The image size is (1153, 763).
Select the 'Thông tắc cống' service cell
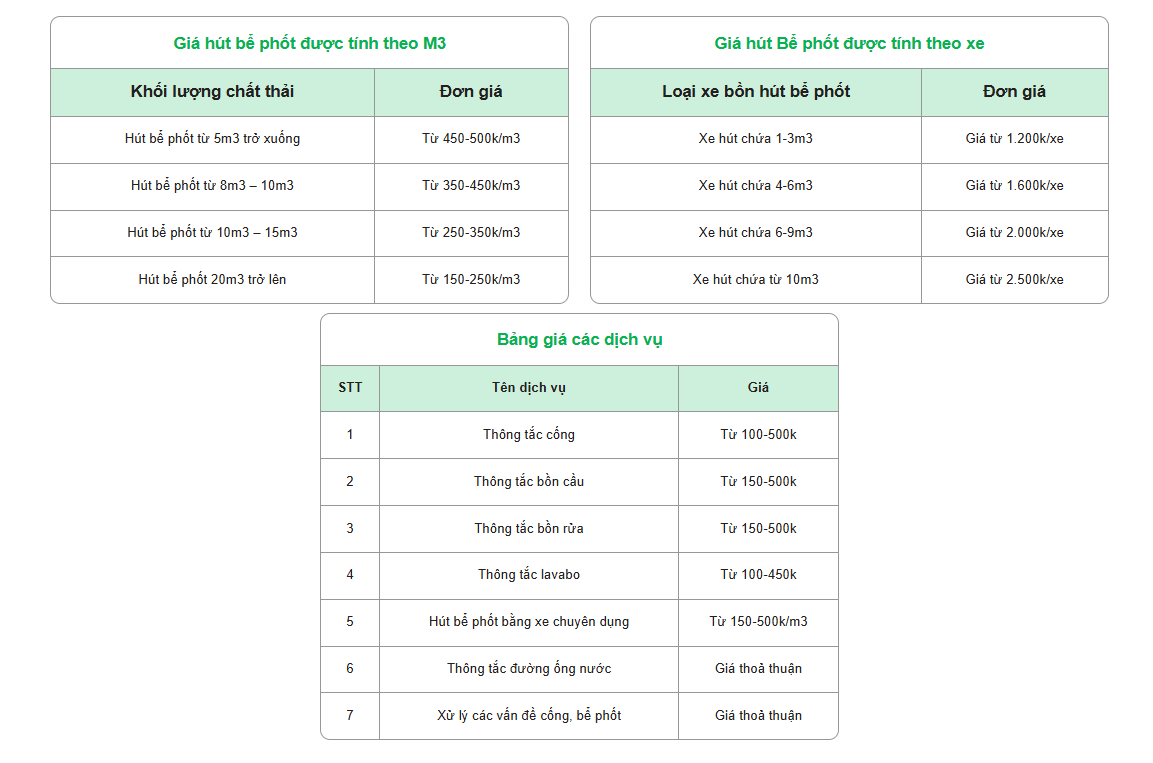[529, 435]
